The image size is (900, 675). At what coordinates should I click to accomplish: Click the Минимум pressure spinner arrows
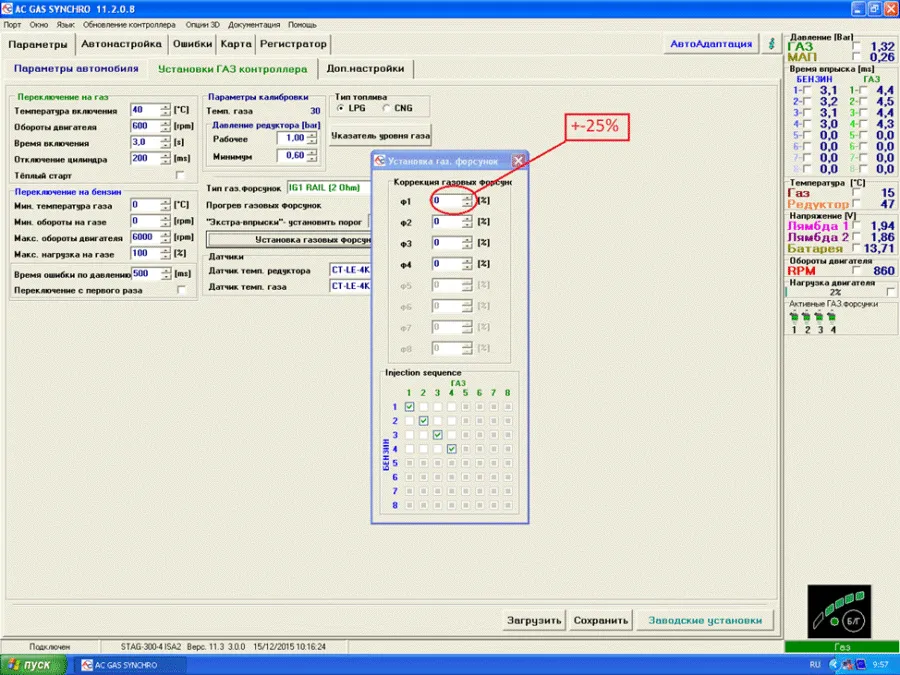(x=312, y=156)
